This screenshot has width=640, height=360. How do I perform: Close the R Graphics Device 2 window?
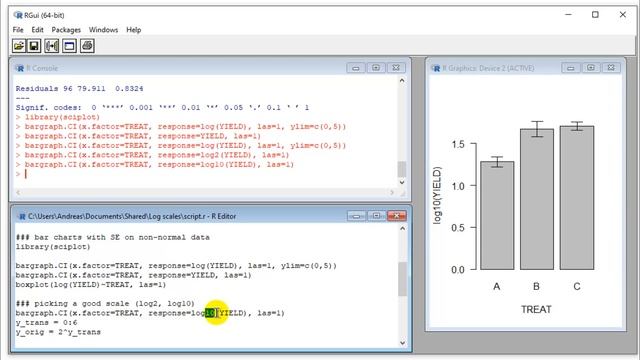coord(611,68)
